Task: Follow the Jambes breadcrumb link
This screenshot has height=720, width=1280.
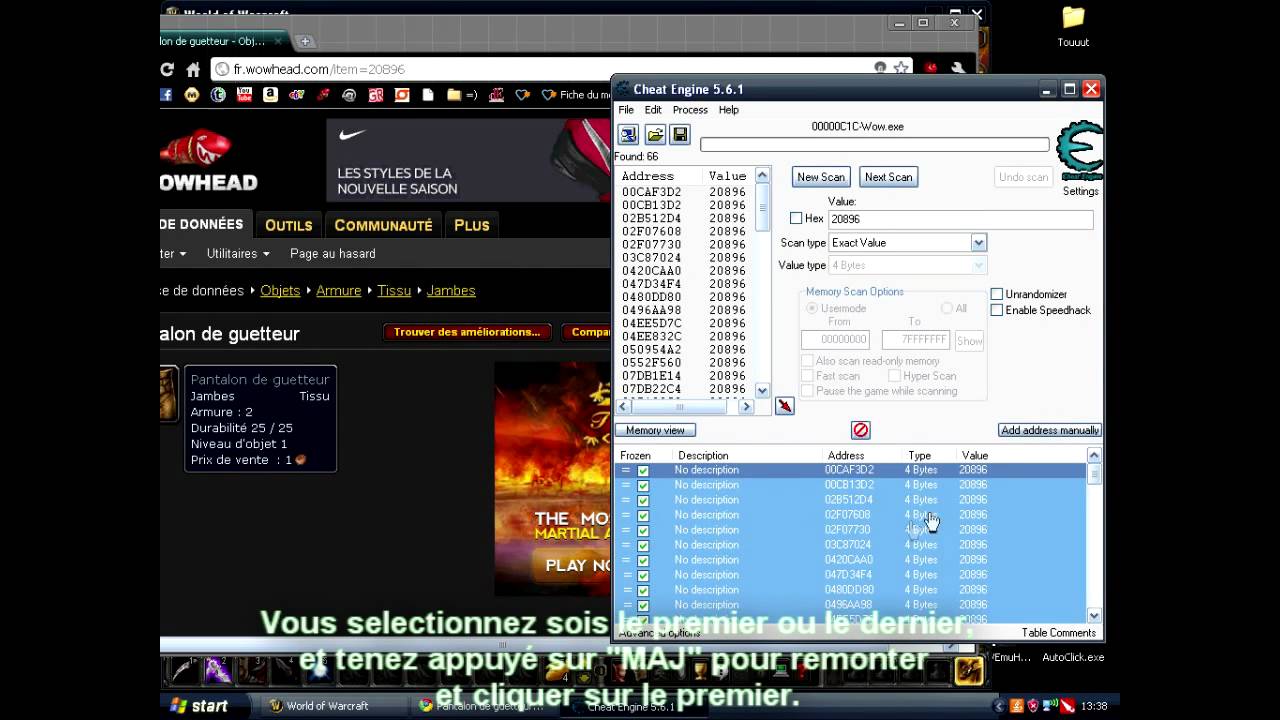Action: tap(451, 290)
